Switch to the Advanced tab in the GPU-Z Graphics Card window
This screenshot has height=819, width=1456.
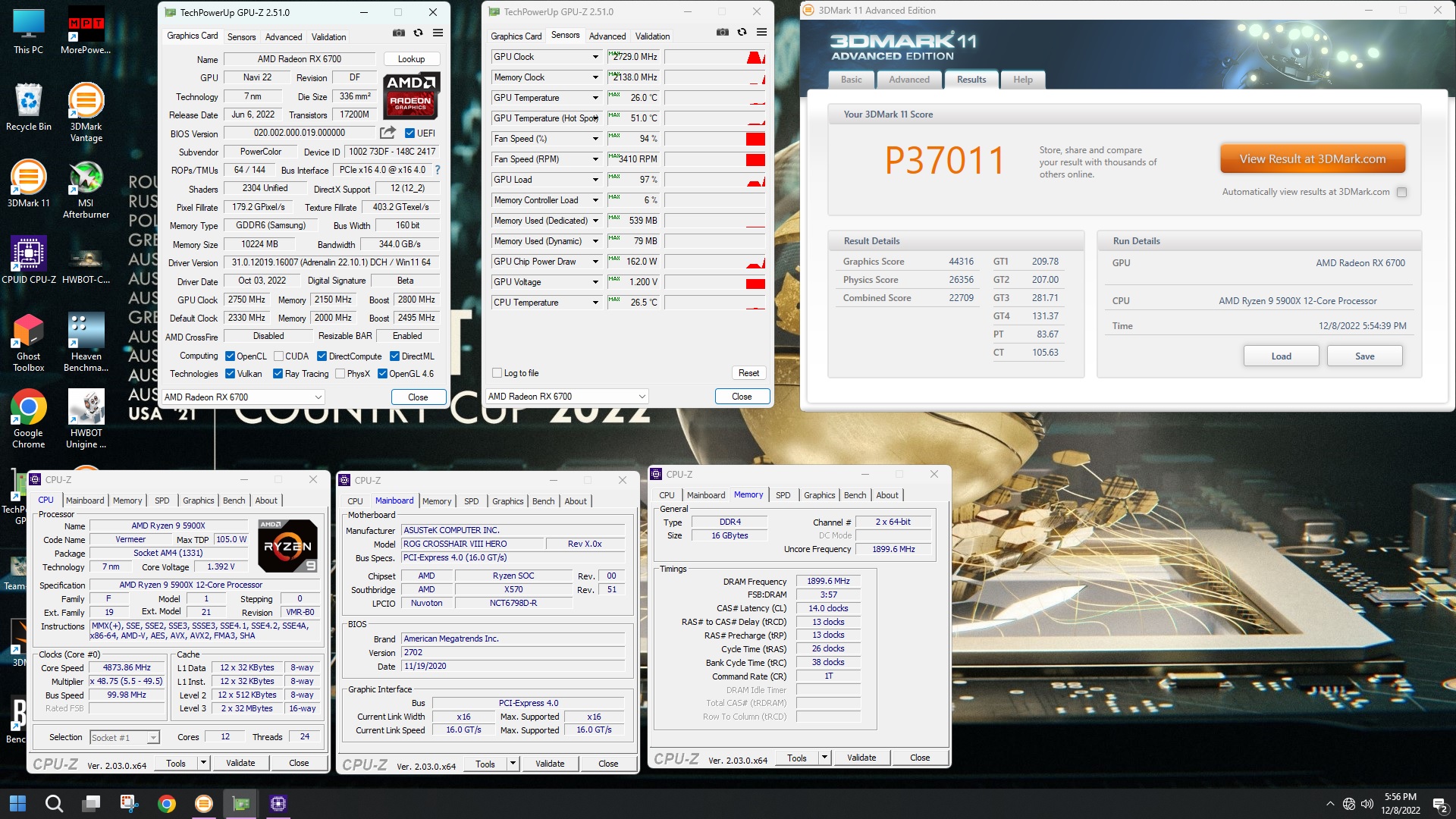coord(284,36)
